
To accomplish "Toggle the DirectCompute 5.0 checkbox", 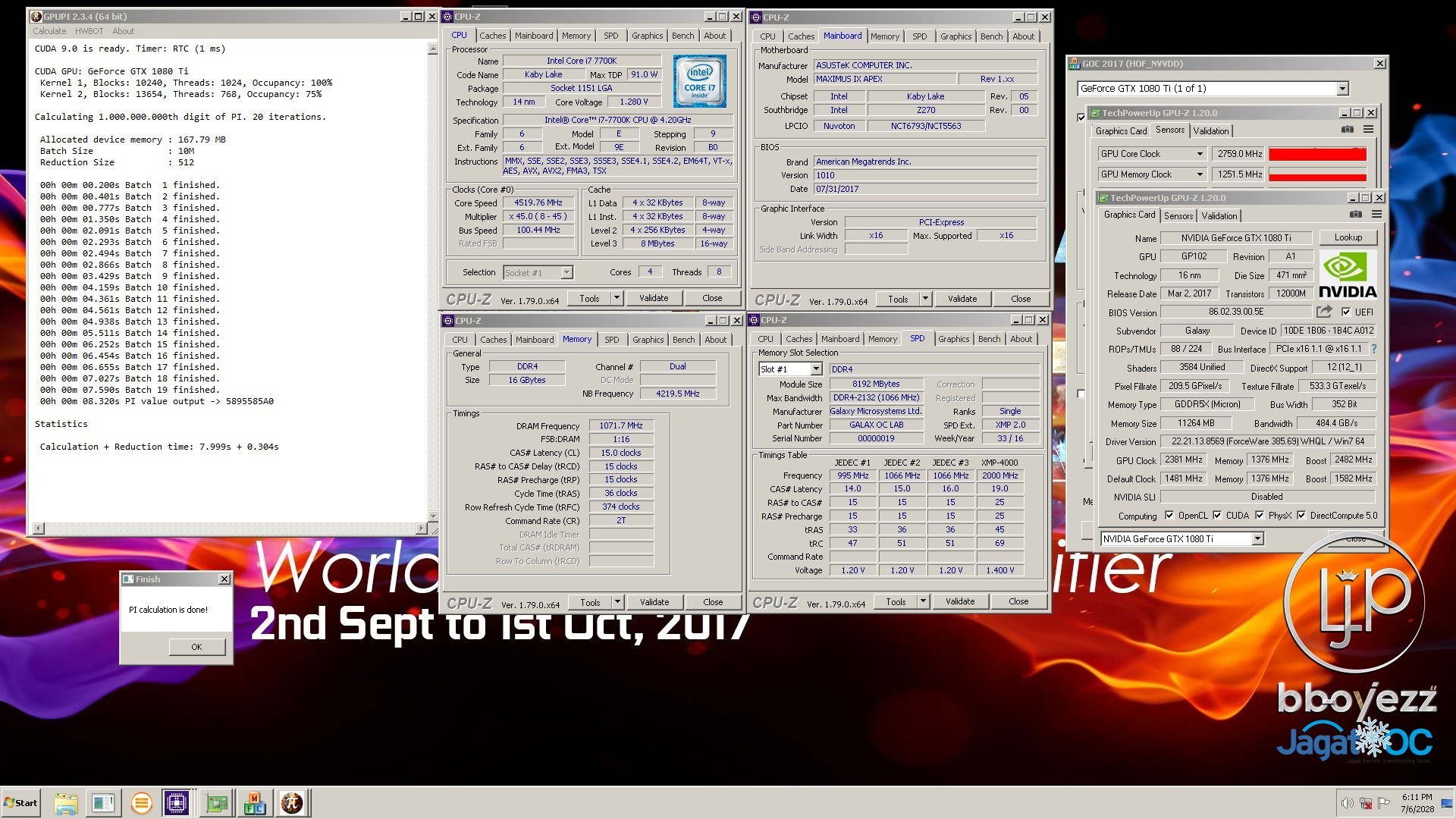I will point(1301,515).
